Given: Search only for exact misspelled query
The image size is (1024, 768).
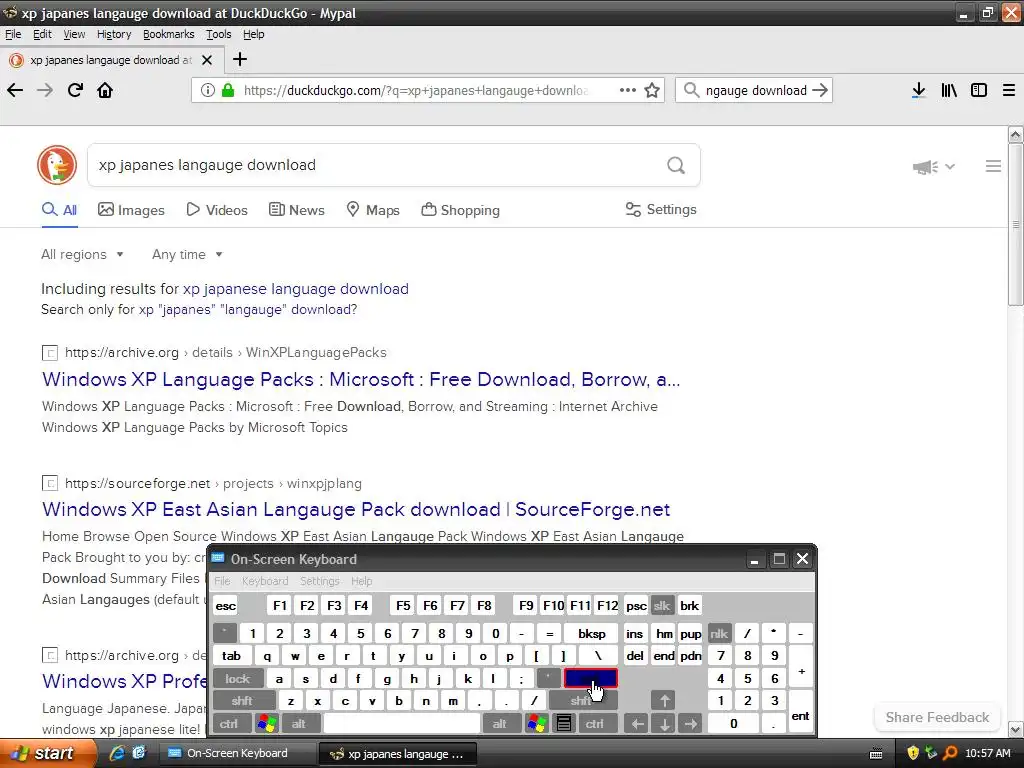Looking at the screenshot, I should (x=248, y=310).
